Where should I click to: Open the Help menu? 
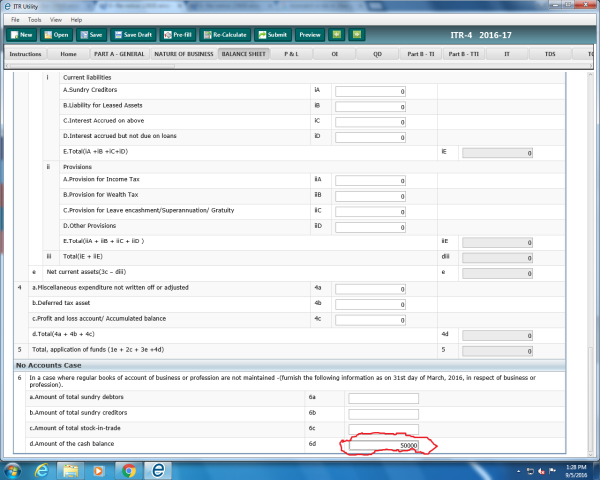pos(77,19)
